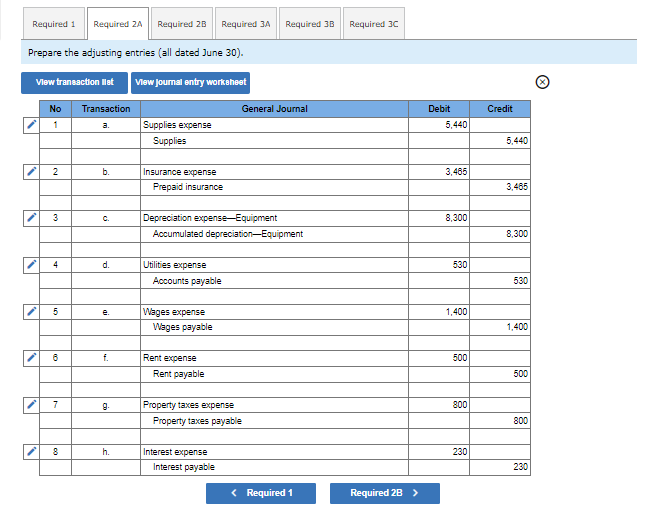
Task: Edit journal entry 2 with the pencil icon
Action: pyautogui.click(x=32, y=172)
